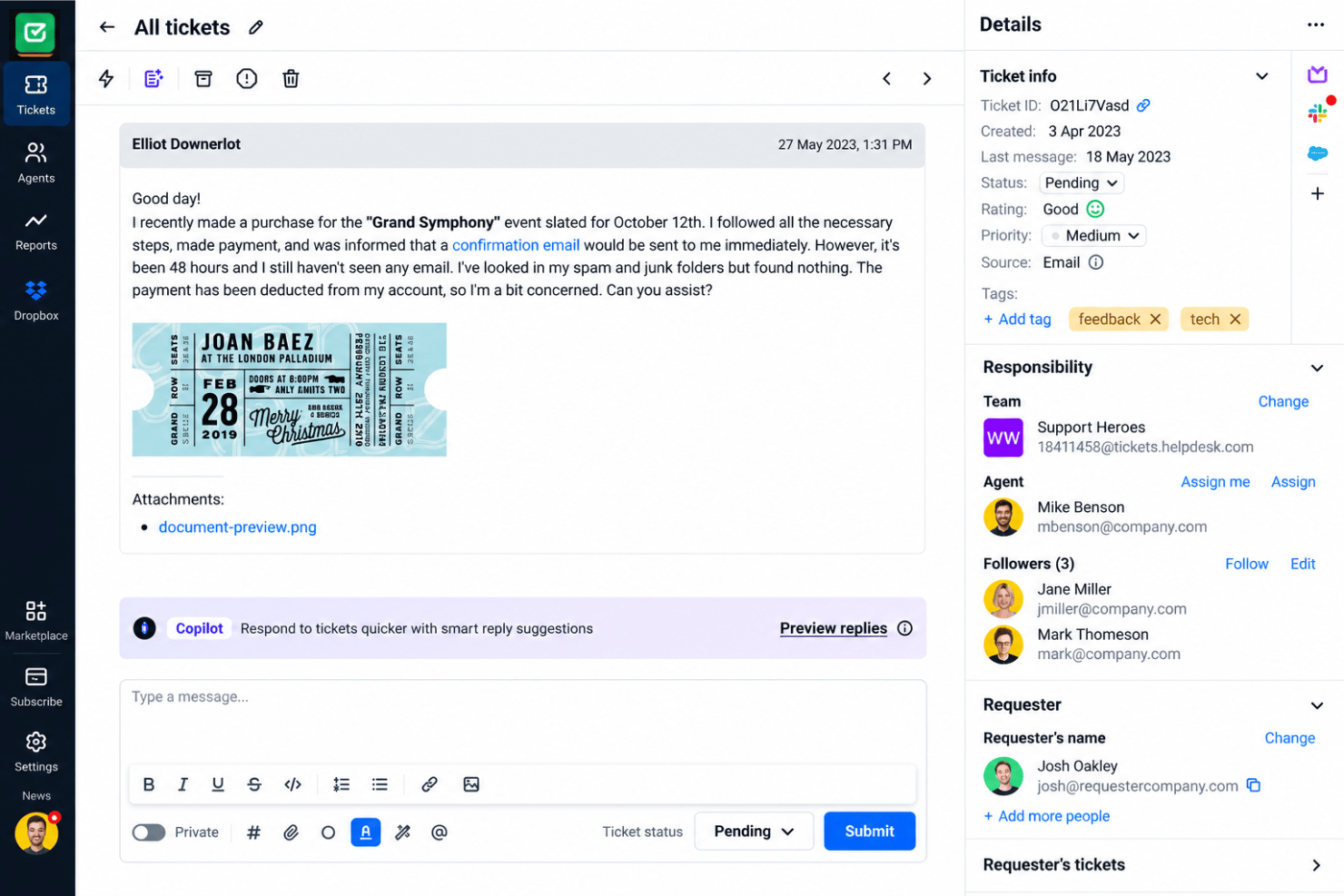Go to previous ticket arrow

coord(887,79)
